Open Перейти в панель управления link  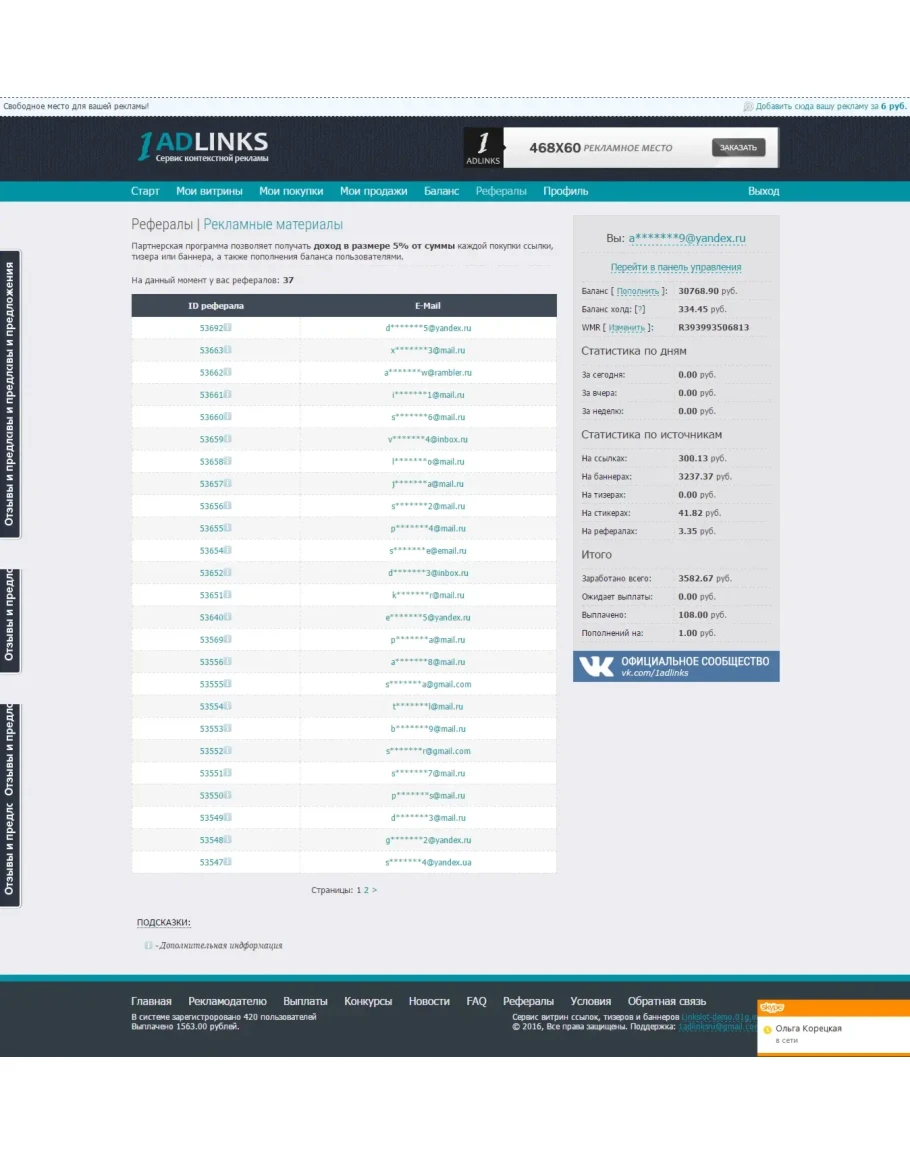[x=676, y=267]
